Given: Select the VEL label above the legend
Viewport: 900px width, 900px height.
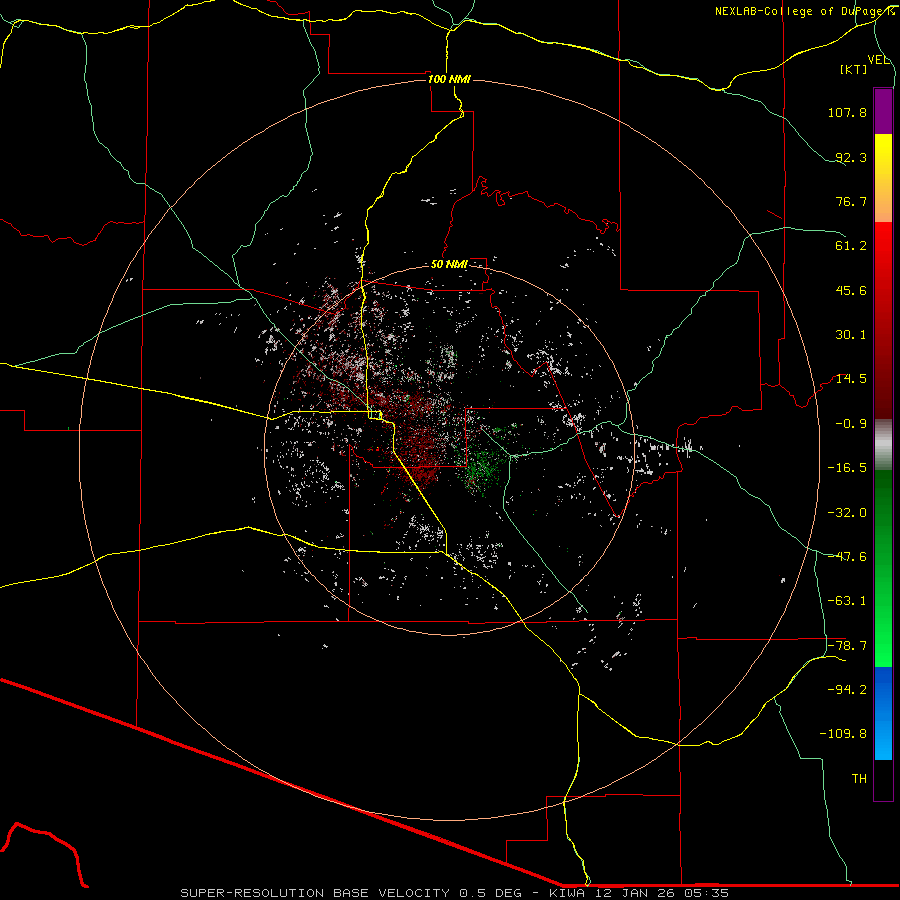Looking at the screenshot, I should [x=878, y=60].
